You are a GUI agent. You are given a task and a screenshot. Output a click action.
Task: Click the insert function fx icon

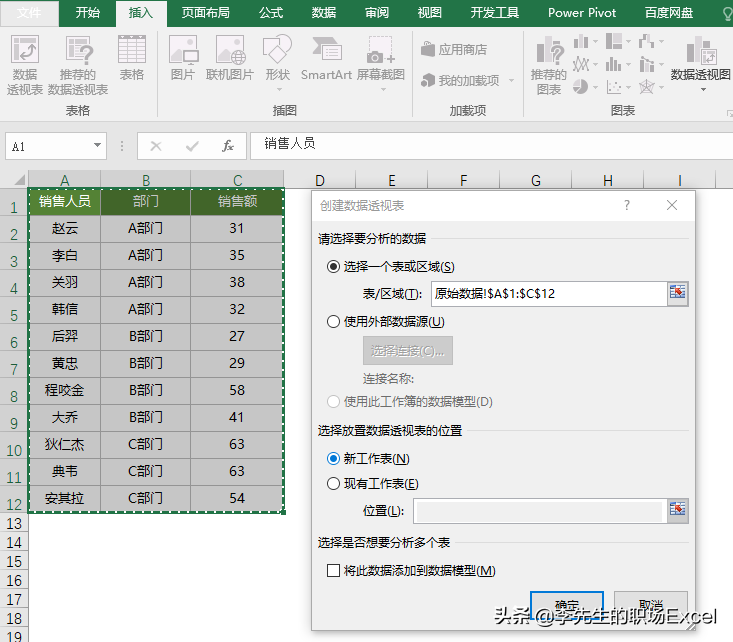228,146
